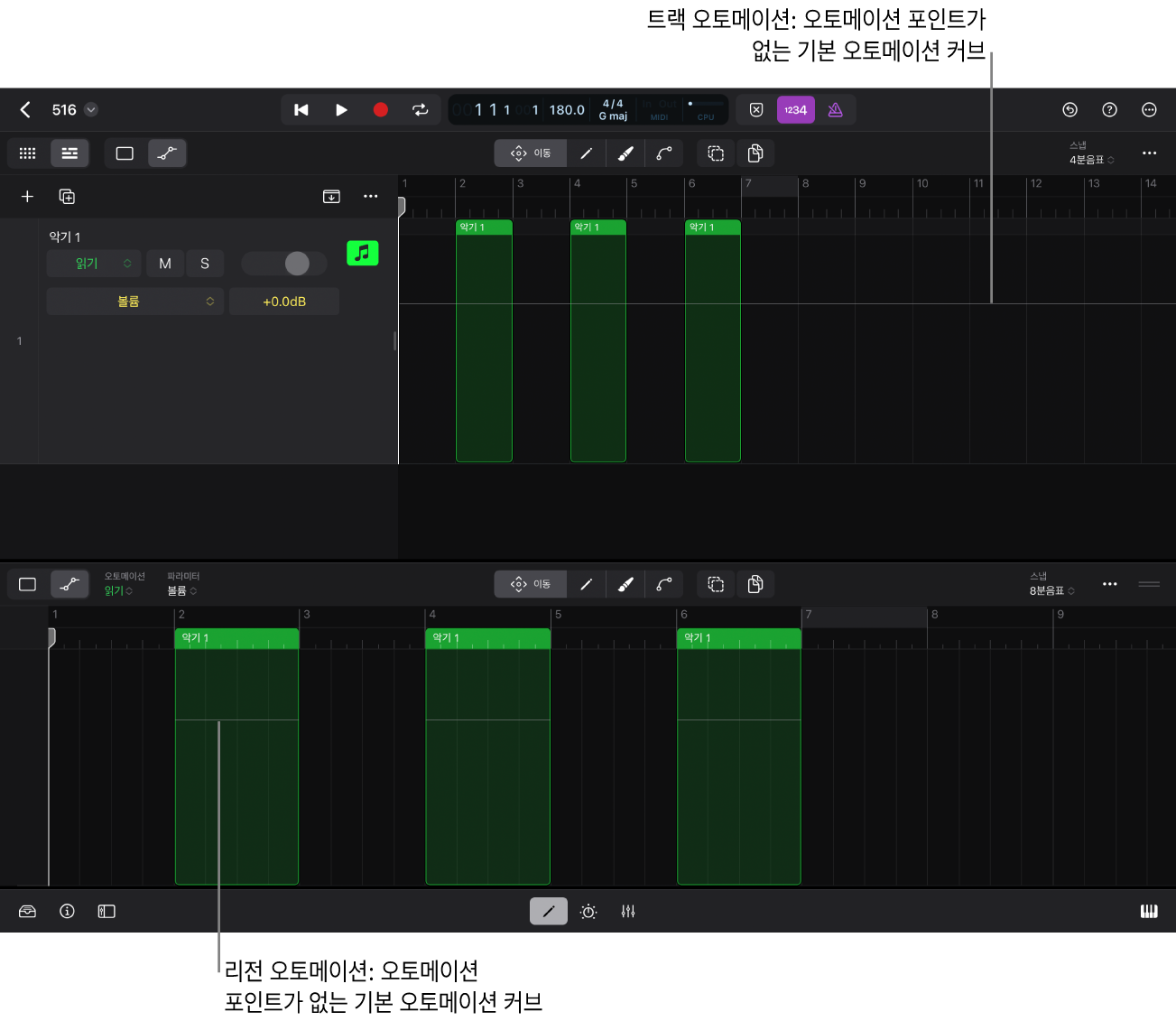Go back with the left chevron icon
Image resolution: width=1176 pixels, height=1021 pixels.
(25, 110)
